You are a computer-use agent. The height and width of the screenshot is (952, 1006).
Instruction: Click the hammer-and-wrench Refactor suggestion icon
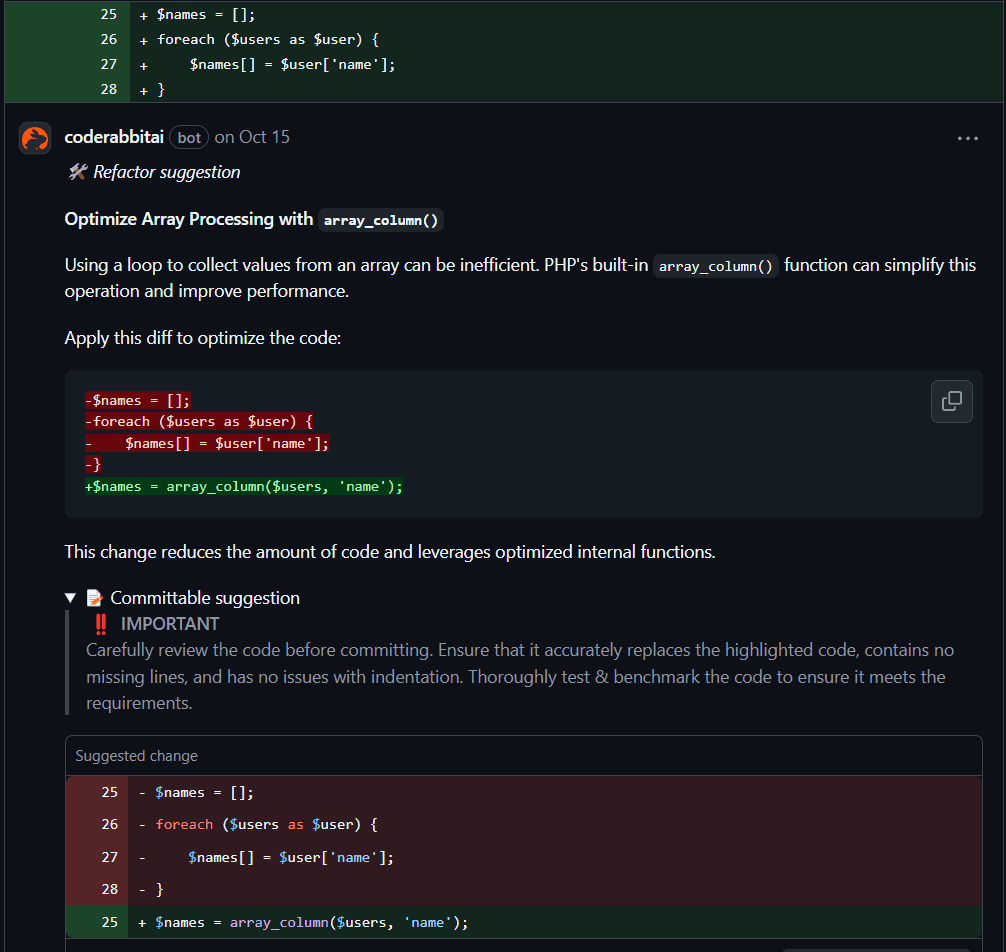pyautogui.click(x=77, y=172)
